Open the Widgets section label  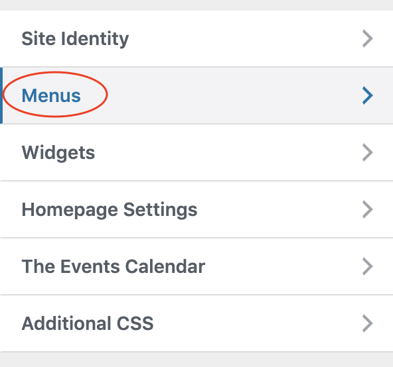click(x=58, y=153)
